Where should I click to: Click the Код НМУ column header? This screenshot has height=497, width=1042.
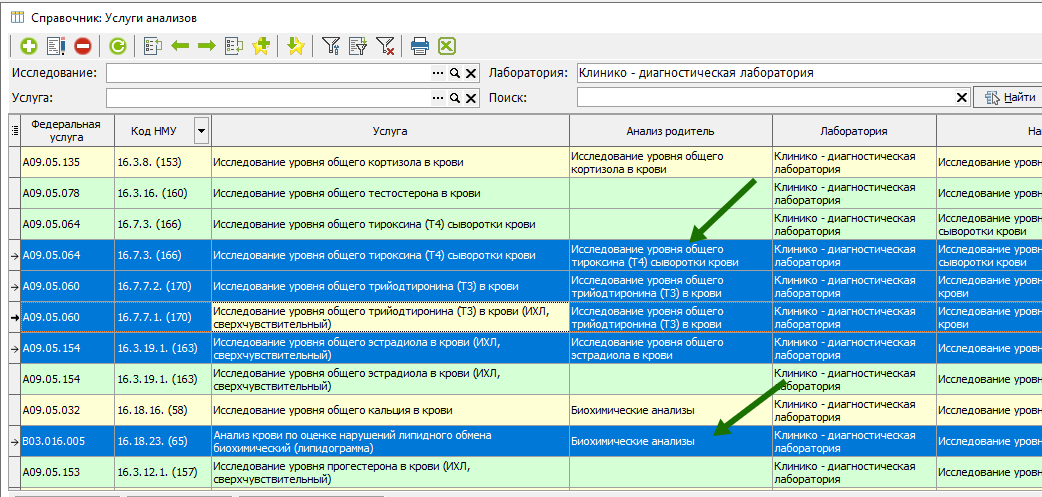pyautogui.click(x=154, y=131)
